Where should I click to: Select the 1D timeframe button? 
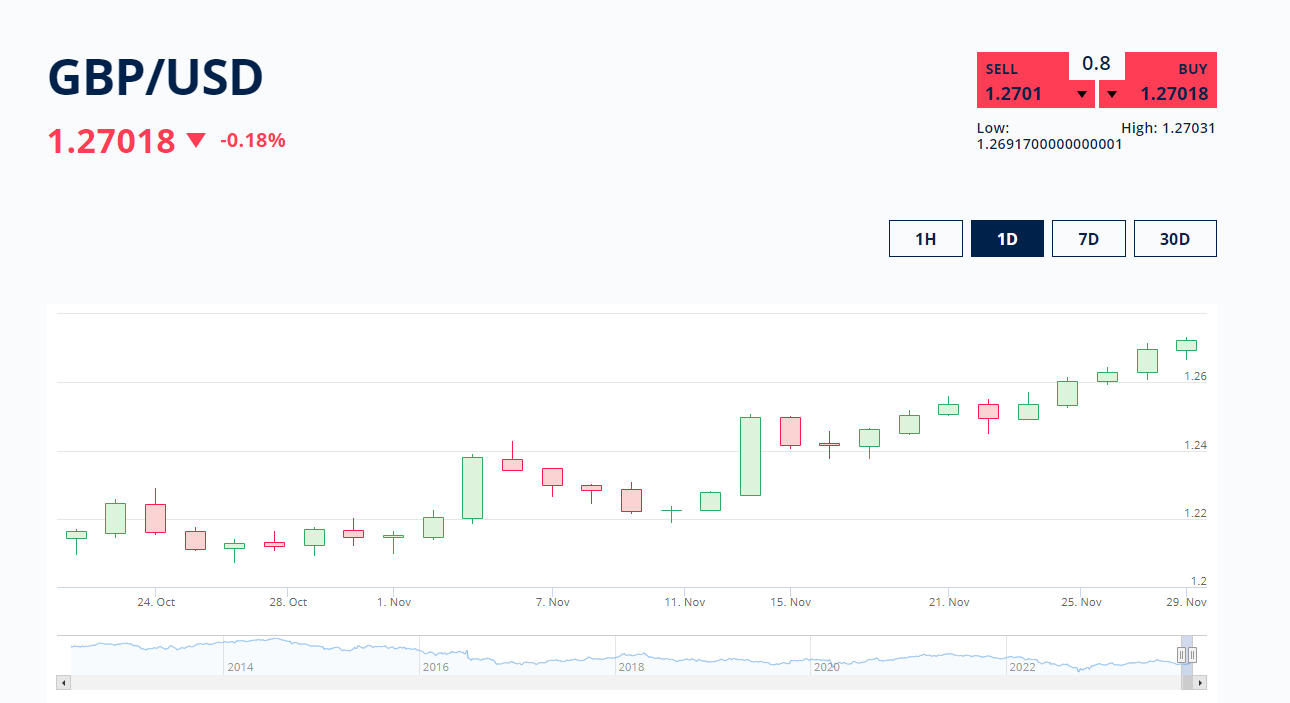click(x=1007, y=239)
